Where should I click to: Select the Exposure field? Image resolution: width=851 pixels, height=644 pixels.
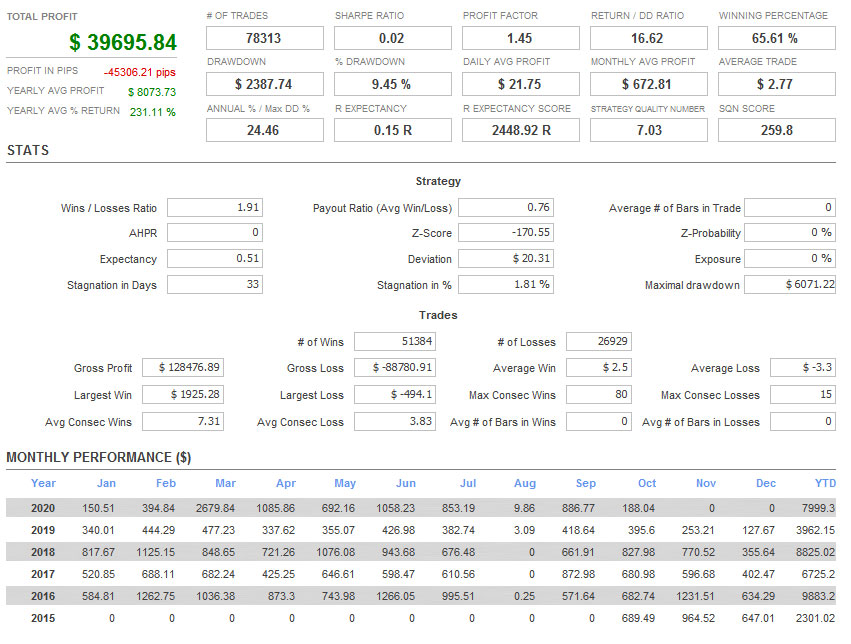[x=790, y=258]
